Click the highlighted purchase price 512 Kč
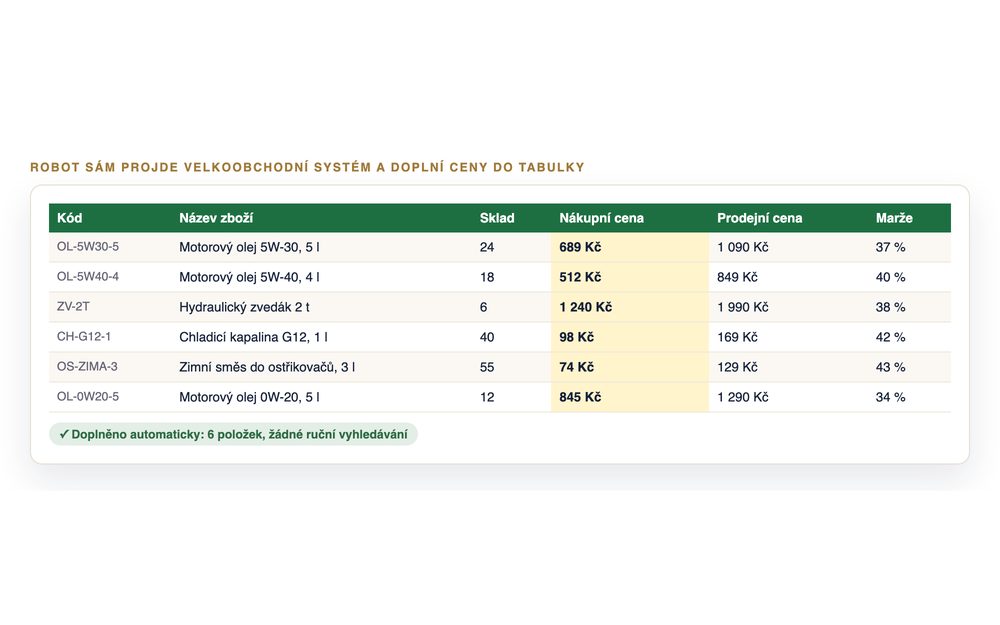This screenshot has height=625, width=1000. (580, 277)
